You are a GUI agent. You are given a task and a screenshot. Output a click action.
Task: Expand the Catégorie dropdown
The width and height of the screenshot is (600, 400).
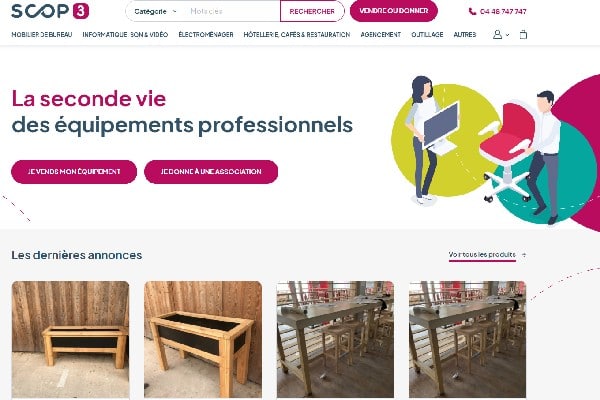tap(155, 11)
